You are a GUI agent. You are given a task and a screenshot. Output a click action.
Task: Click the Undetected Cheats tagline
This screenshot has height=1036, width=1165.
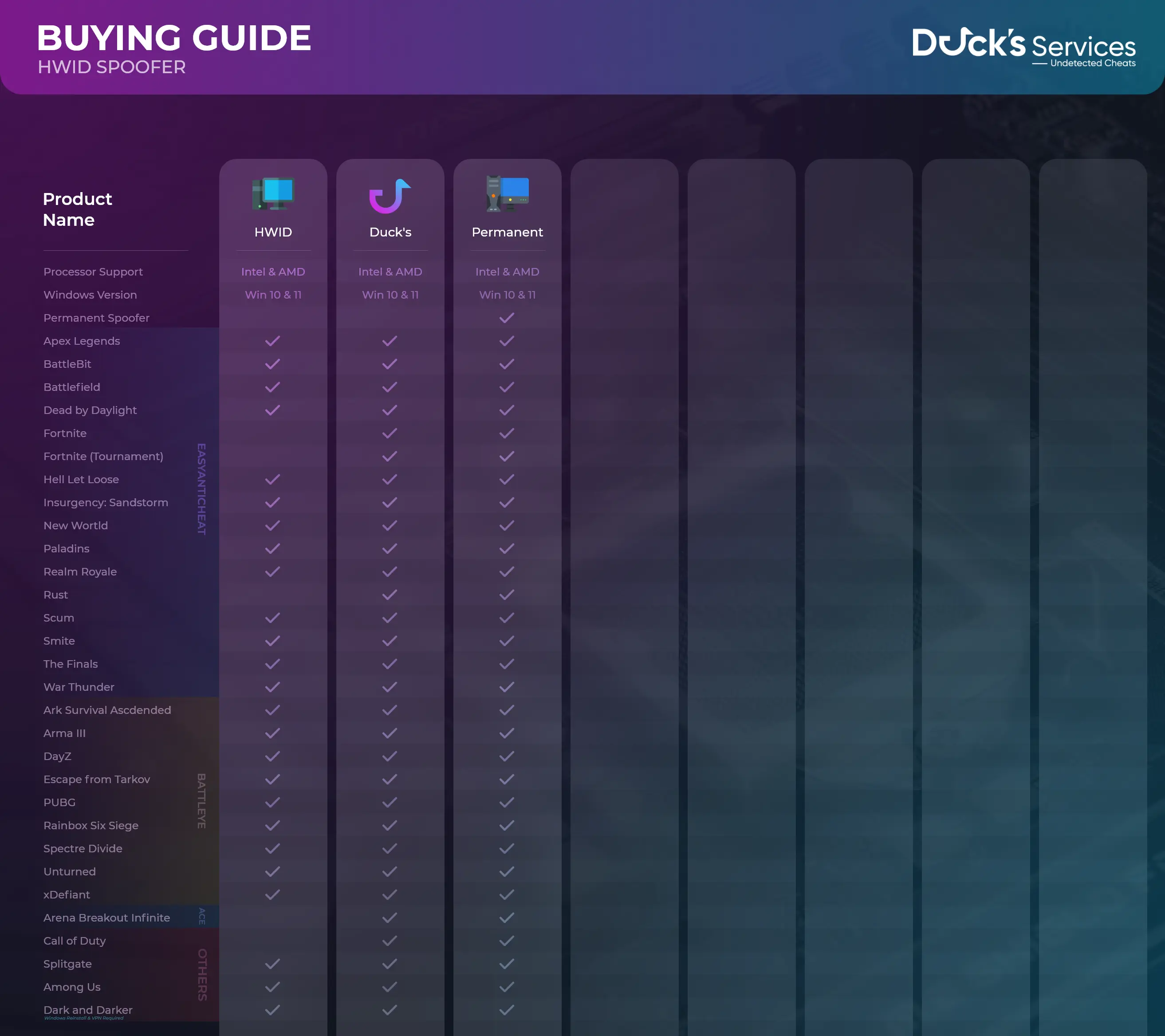click(x=1093, y=63)
